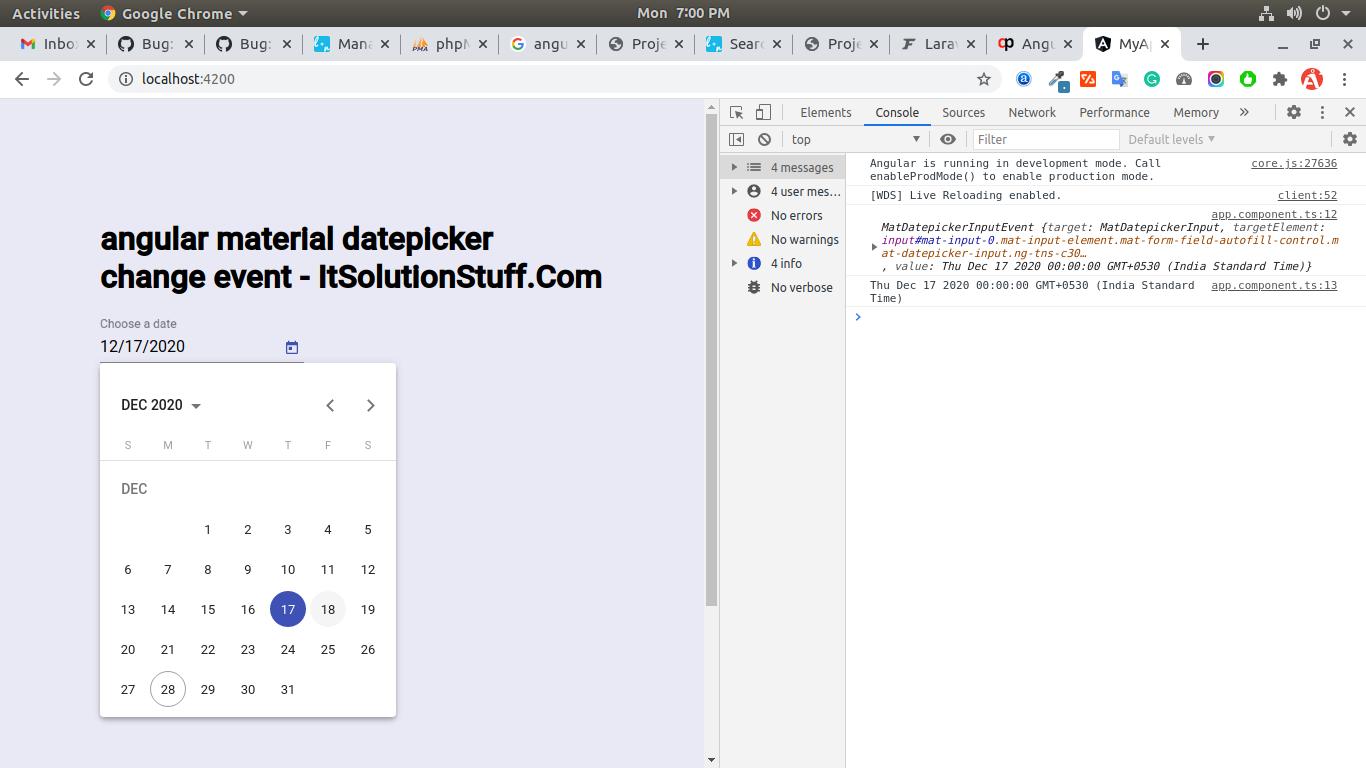Image resolution: width=1366 pixels, height=768 pixels.
Task: Bookmark this page with star icon
Action: [983, 79]
